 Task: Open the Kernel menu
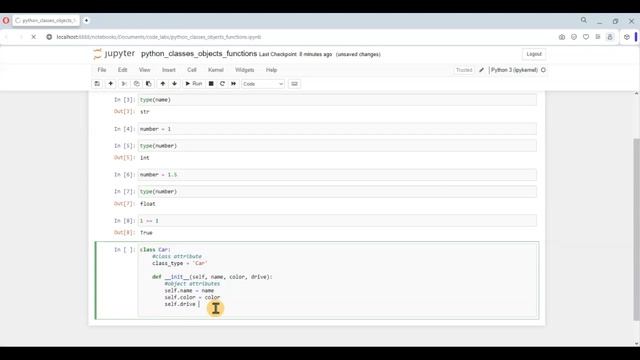pos(216,70)
